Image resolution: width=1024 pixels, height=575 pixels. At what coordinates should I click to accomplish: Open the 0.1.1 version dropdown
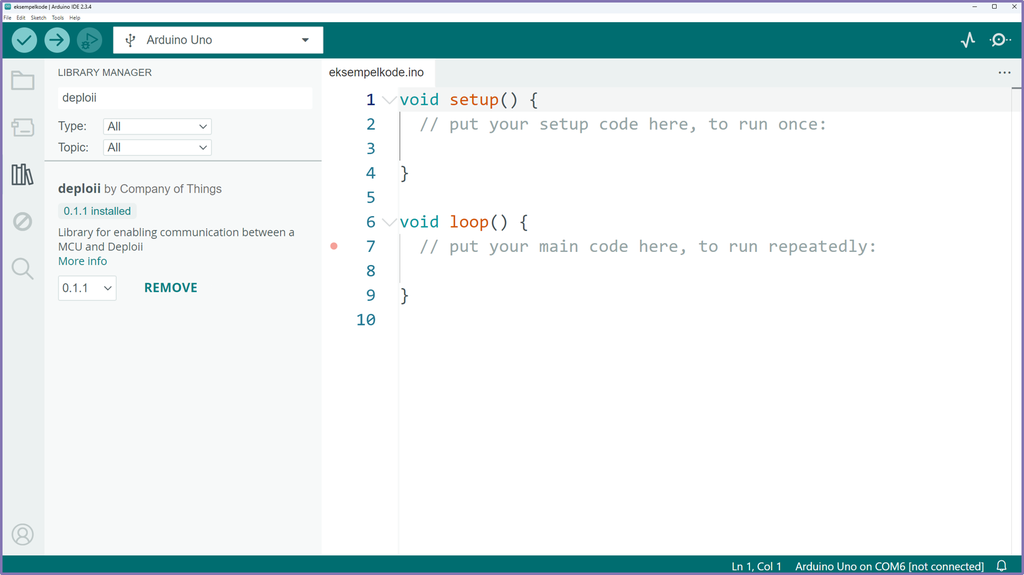click(x=88, y=288)
